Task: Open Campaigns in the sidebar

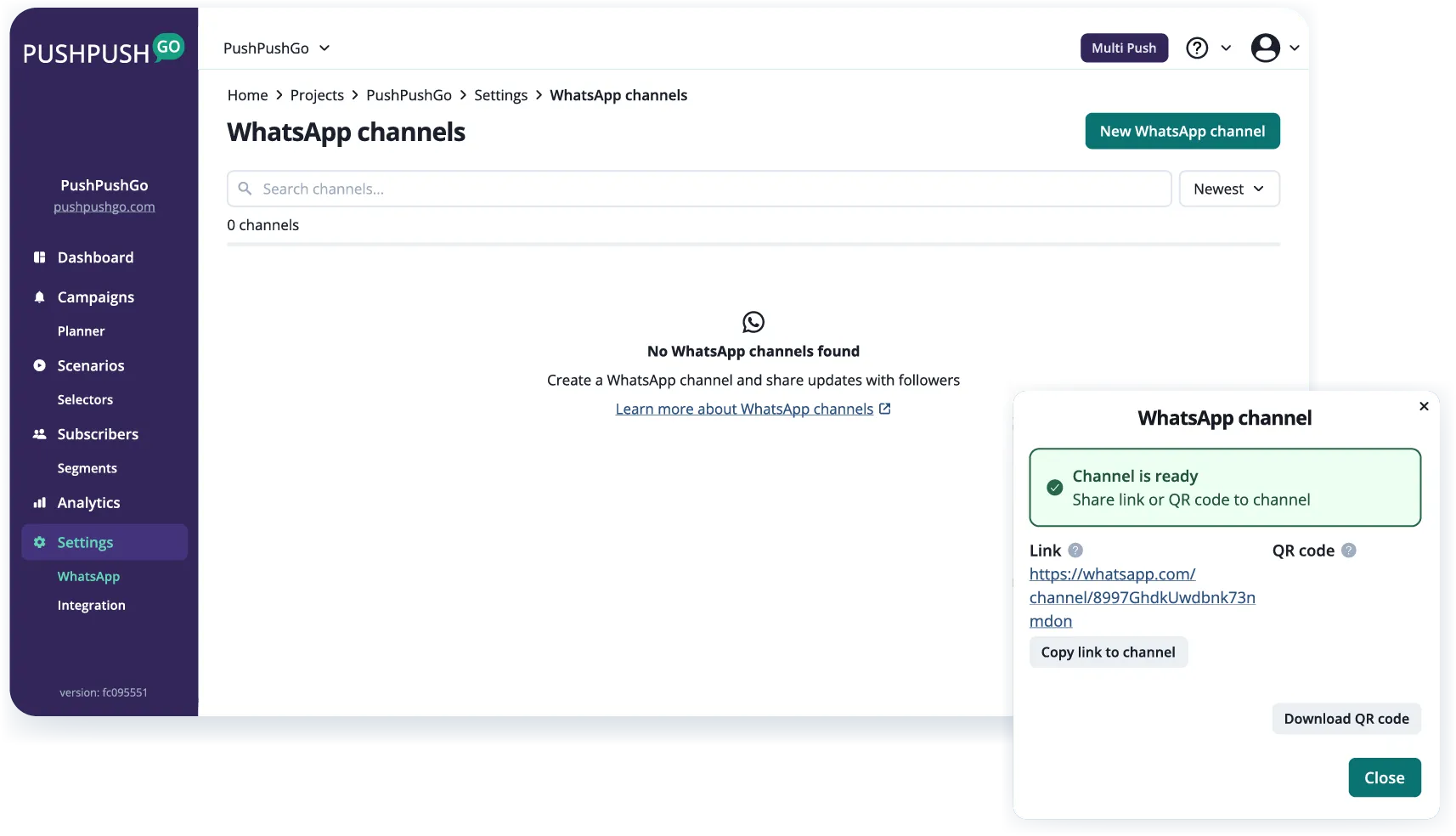Action: coord(96,297)
